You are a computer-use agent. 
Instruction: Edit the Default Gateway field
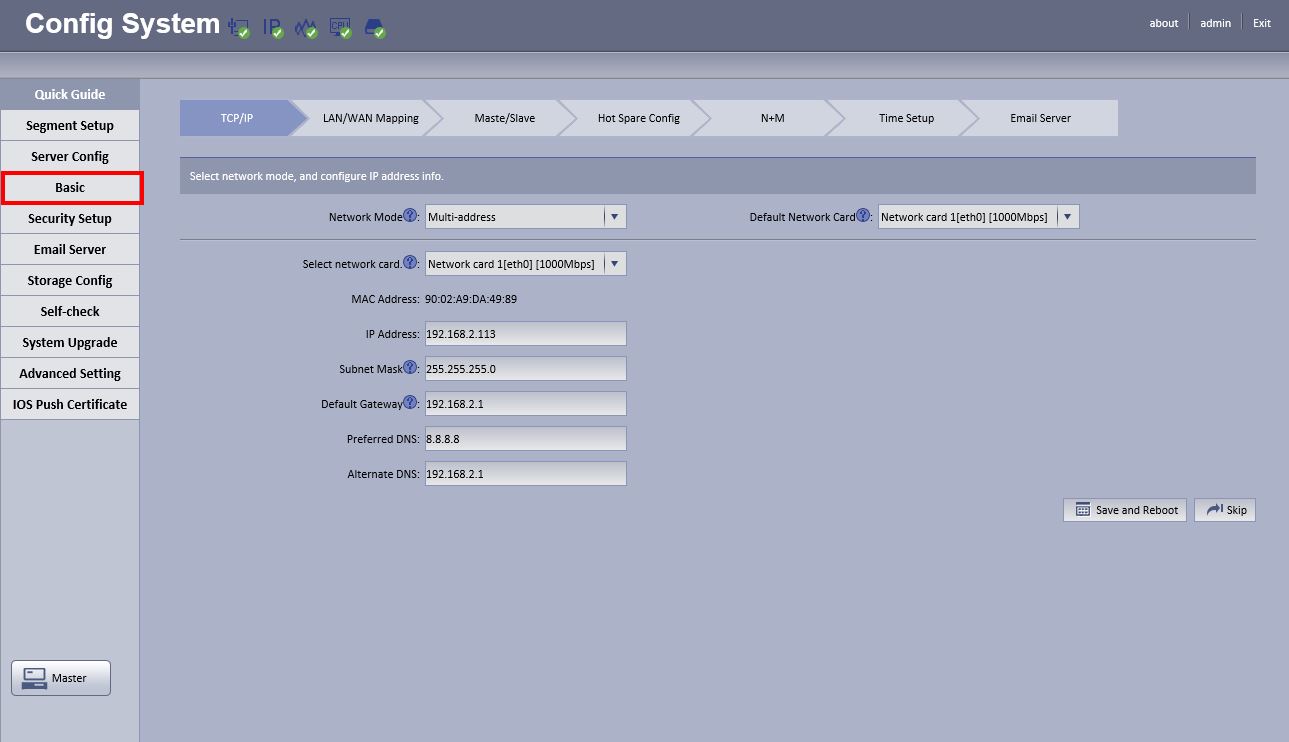pyautogui.click(x=526, y=404)
